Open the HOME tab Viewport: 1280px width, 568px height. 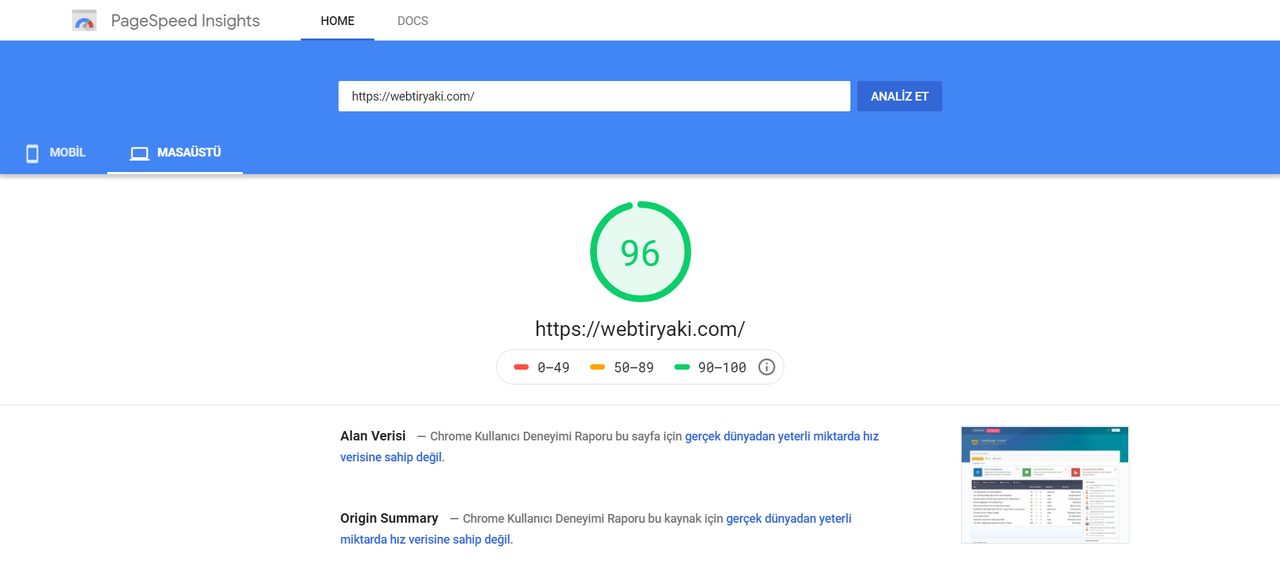tap(337, 21)
